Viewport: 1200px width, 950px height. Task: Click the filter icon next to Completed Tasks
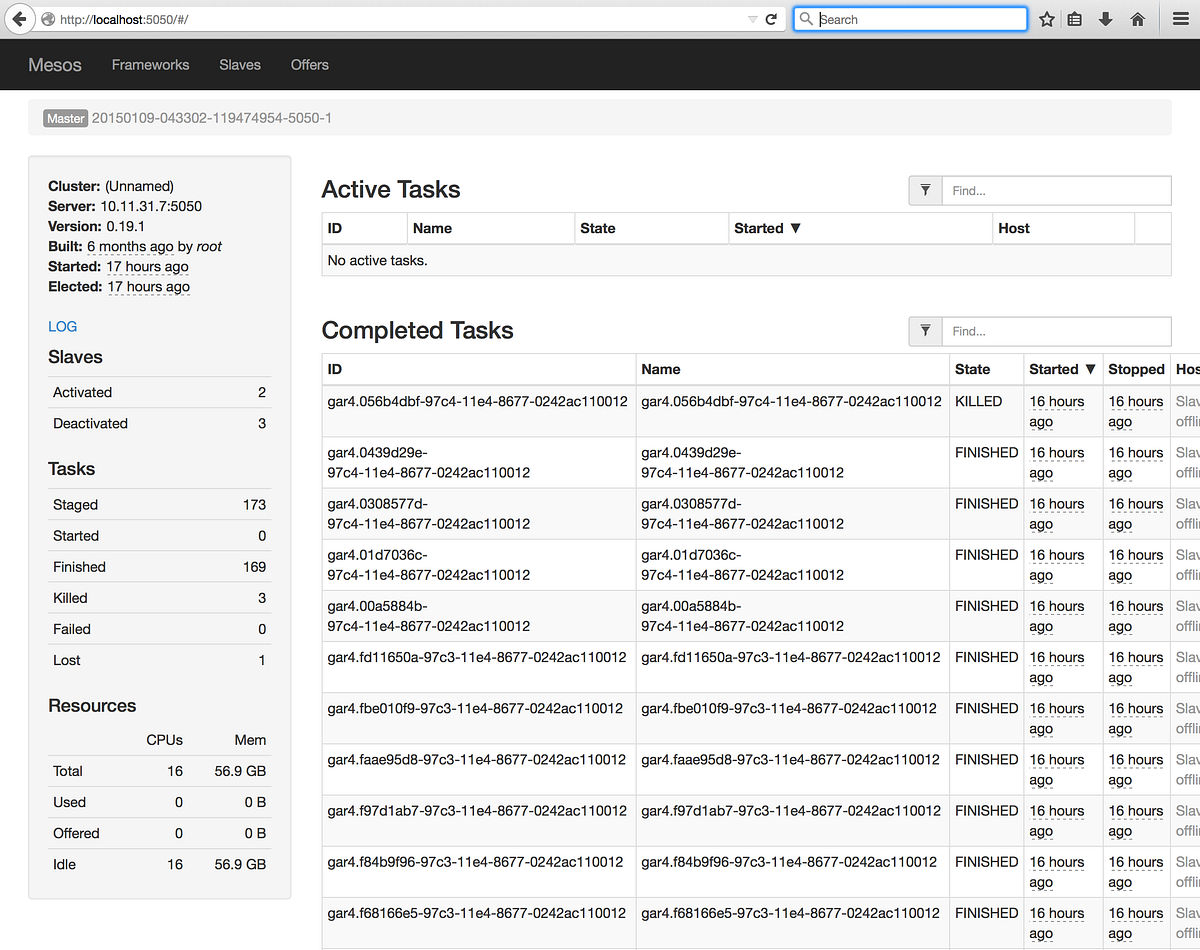[x=924, y=331]
